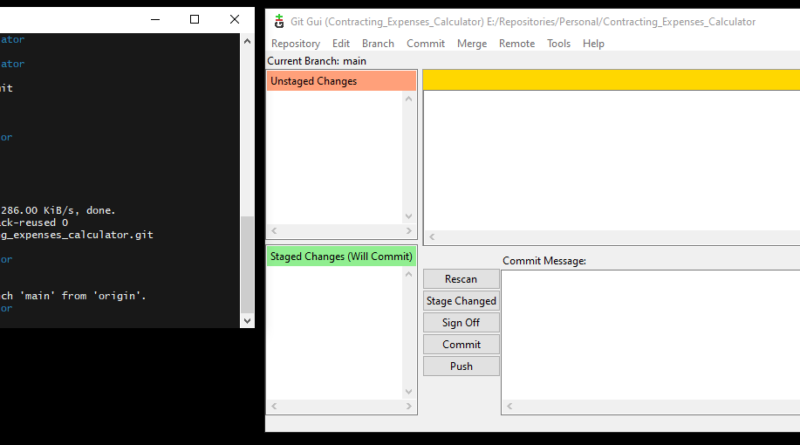Click the diff pane horizontal scroll-left arrow
The width and height of the screenshot is (800, 445).
tap(431, 237)
